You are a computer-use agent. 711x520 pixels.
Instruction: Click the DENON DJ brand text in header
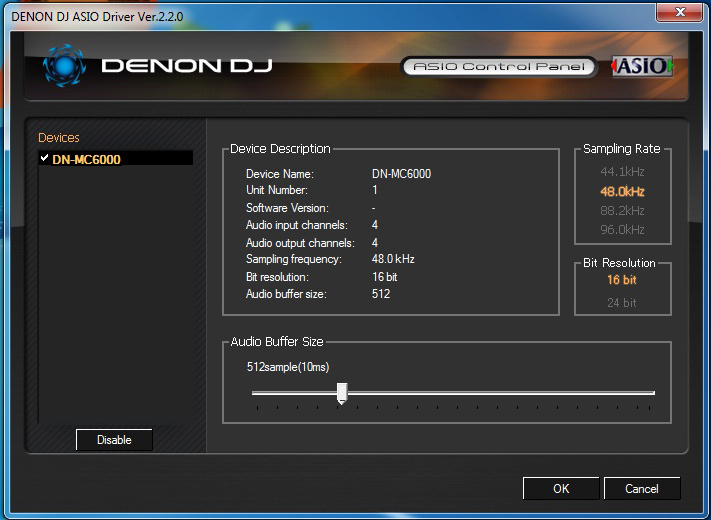tap(186, 67)
